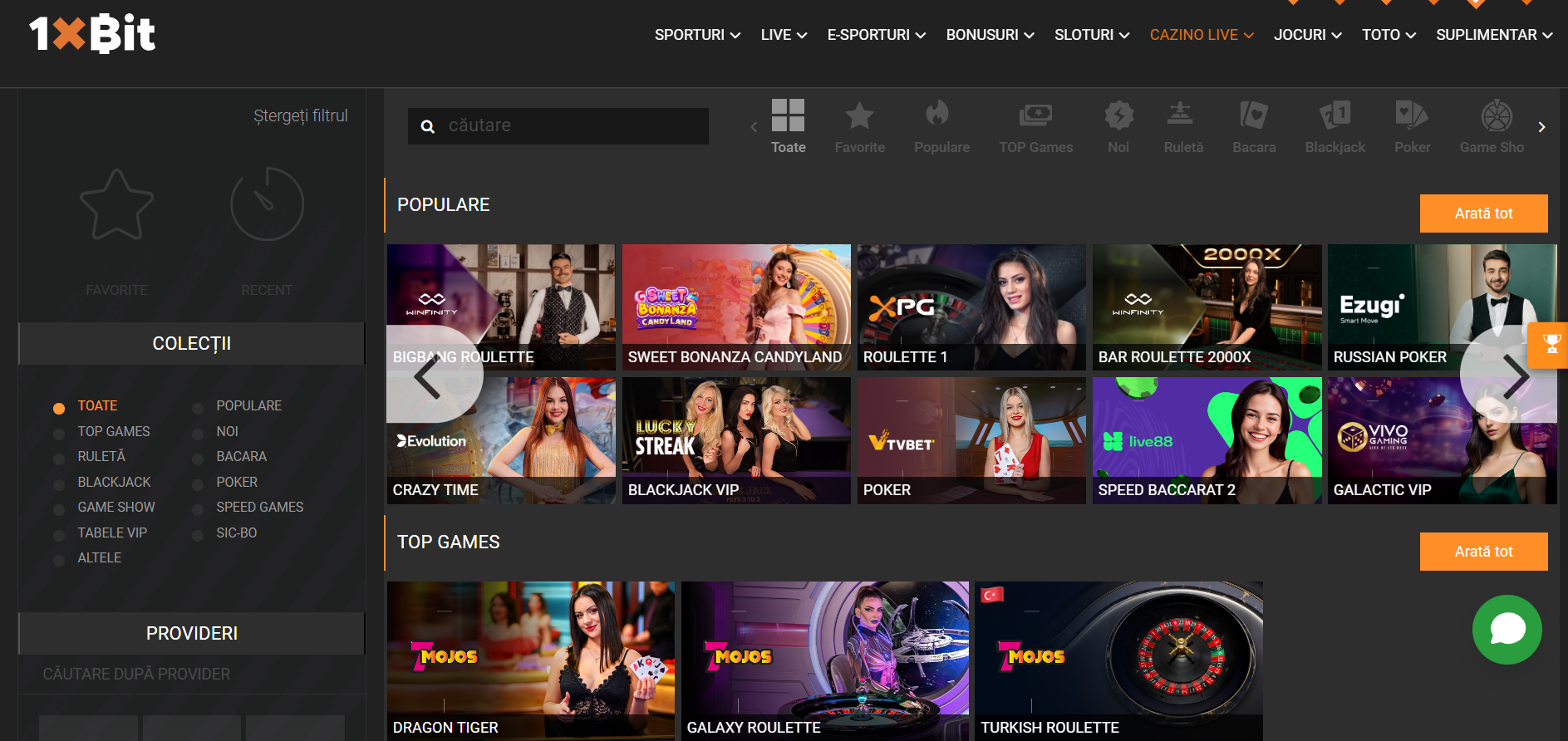Screen dimensions: 1568x741
Task: Expand the SPORTURI dropdown menu
Action: click(696, 35)
